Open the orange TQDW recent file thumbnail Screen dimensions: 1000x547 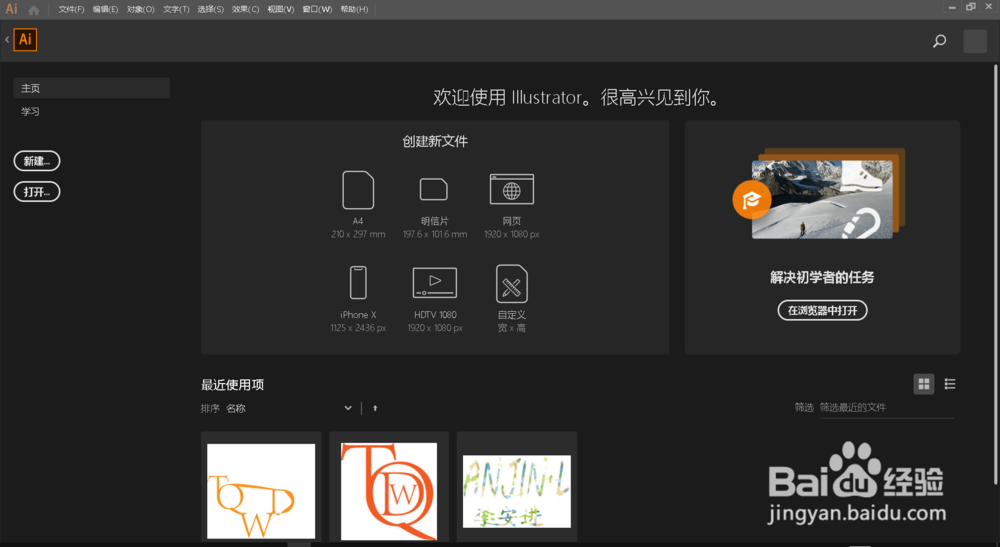pyautogui.click(x=261, y=491)
